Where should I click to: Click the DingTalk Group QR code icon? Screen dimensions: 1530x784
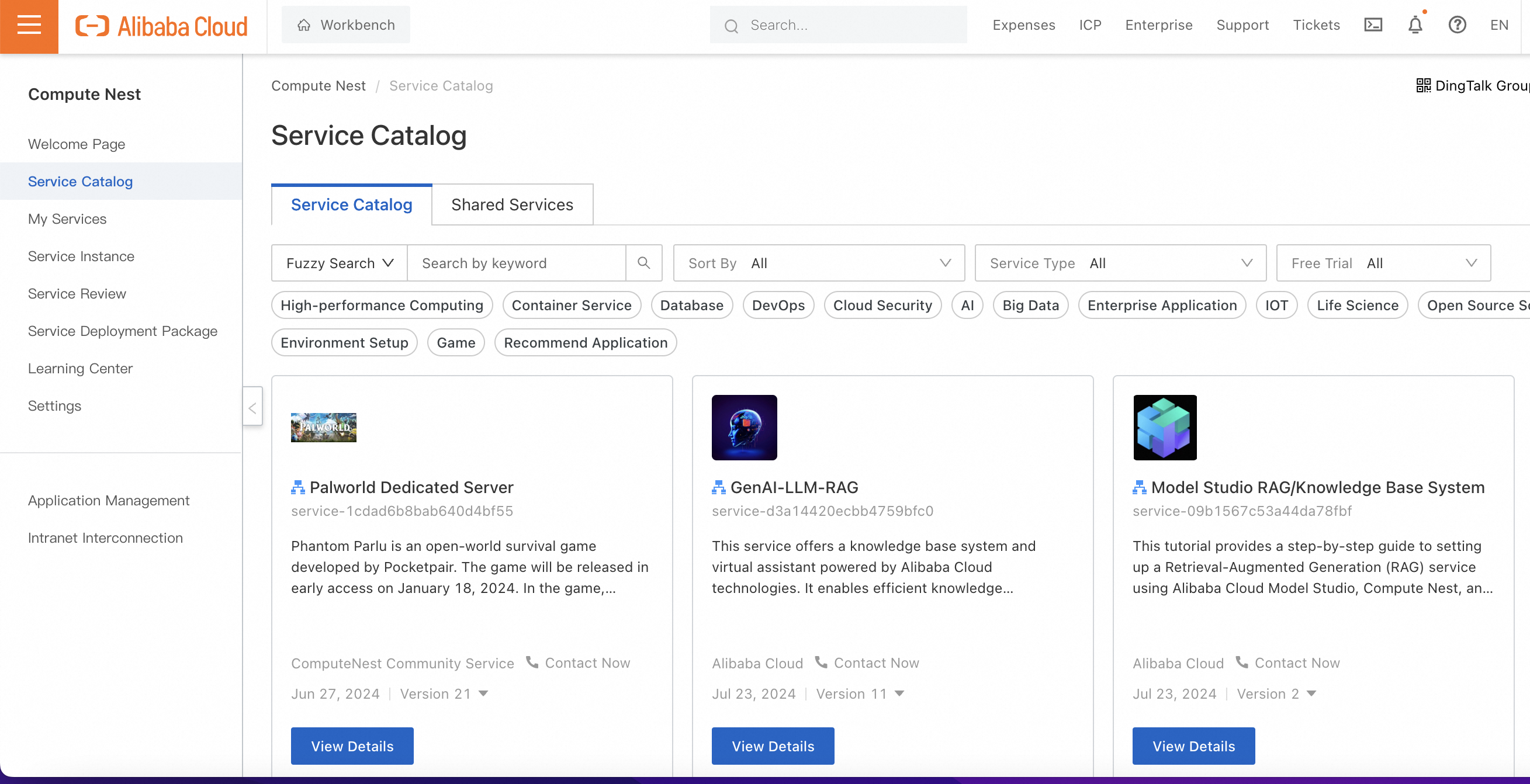[x=1423, y=85]
